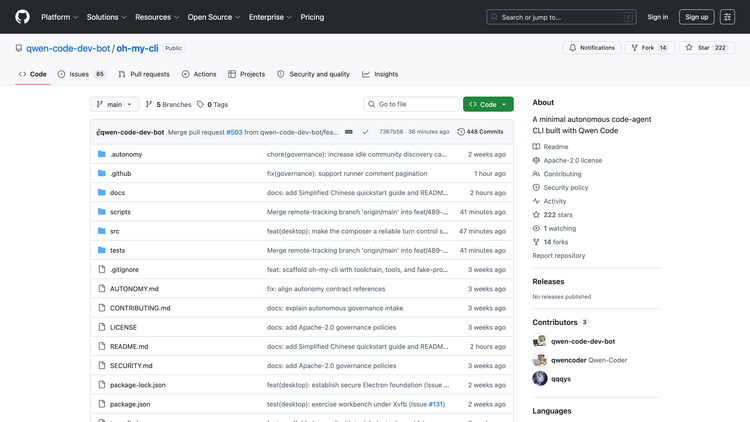Image resolution: width=750 pixels, height=422 pixels.
Task: Switch to the Security and quality tab
Action: [313, 74]
